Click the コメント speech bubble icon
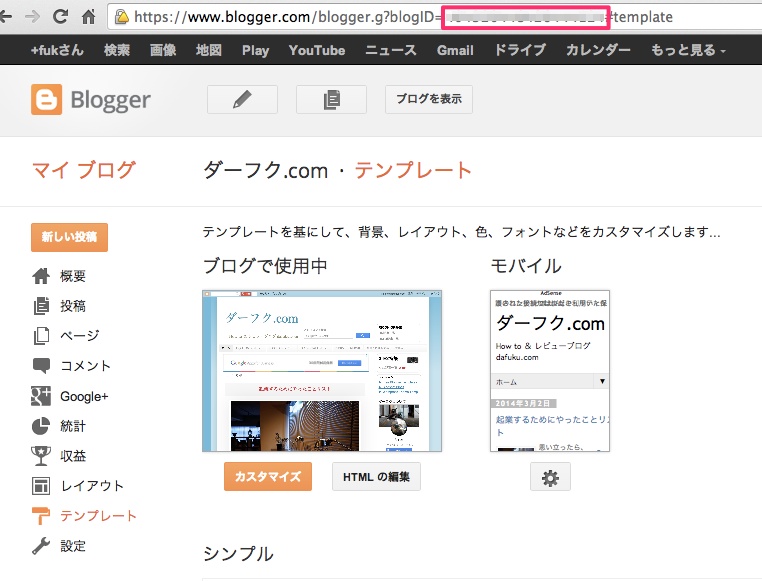Image resolution: width=762 pixels, height=581 pixels. pyautogui.click(x=41, y=366)
